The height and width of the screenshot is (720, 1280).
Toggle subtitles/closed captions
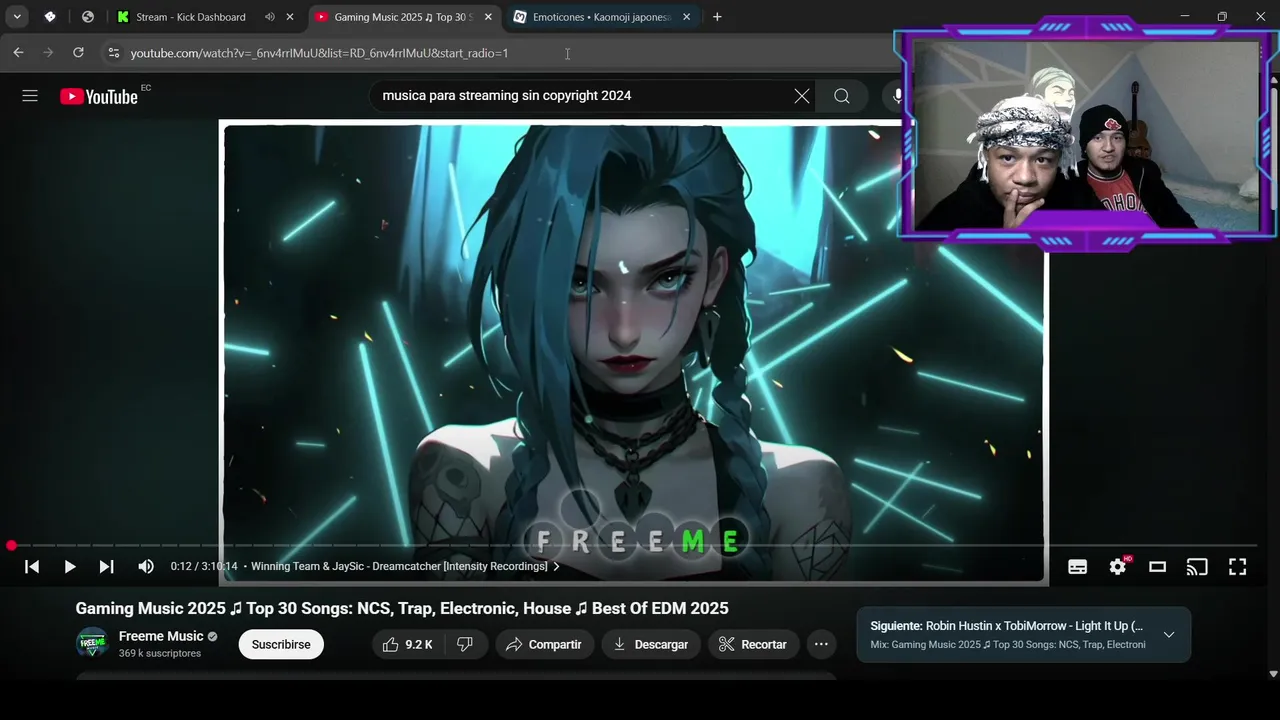pos(1077,567)
